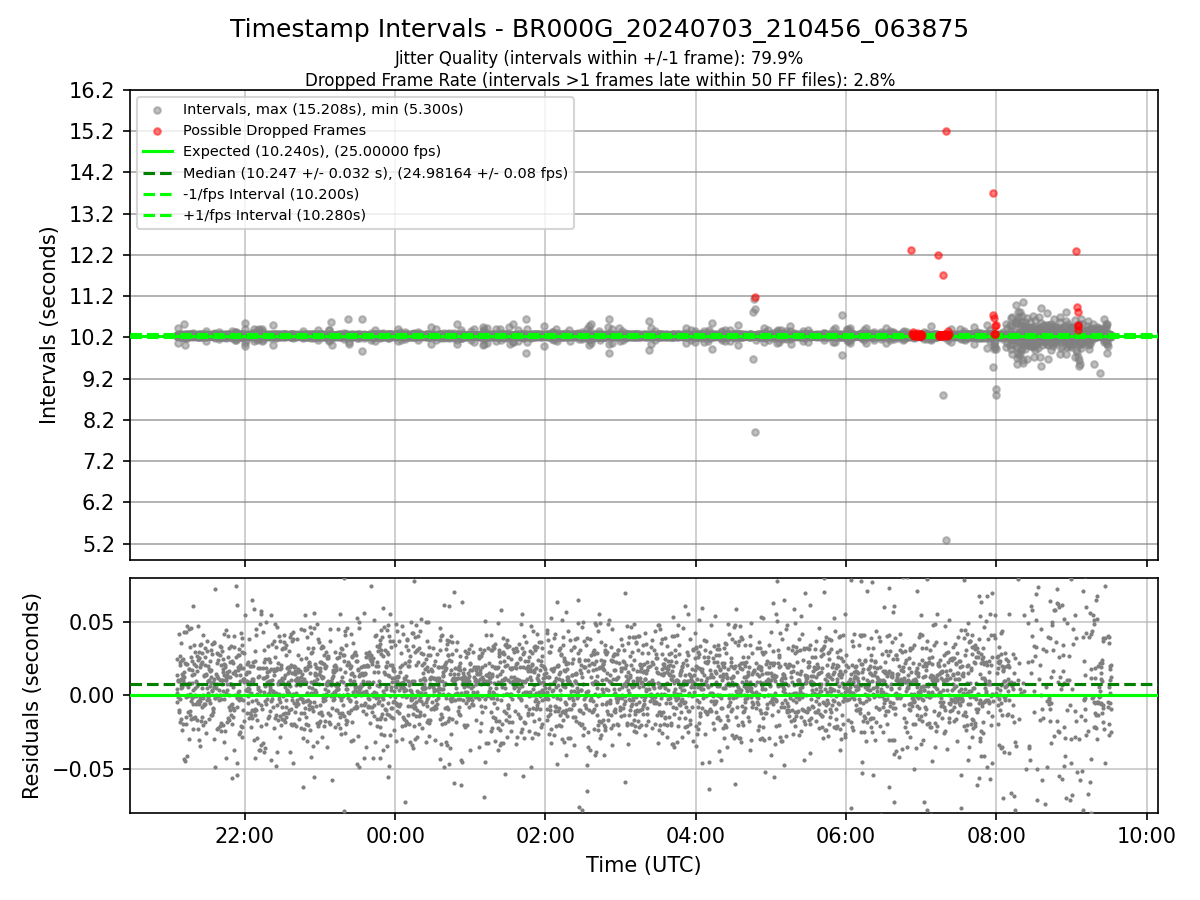Click the x-axis tick label 10:00

(1146, 834)
